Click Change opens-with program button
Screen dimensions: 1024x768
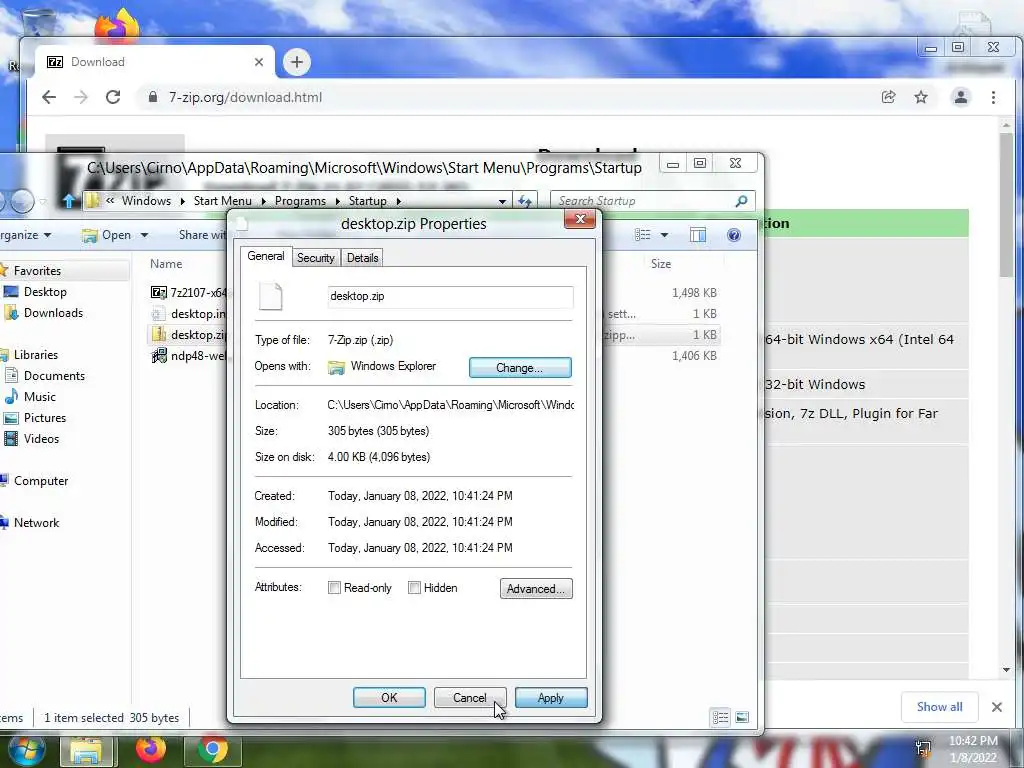click(520, 368)
